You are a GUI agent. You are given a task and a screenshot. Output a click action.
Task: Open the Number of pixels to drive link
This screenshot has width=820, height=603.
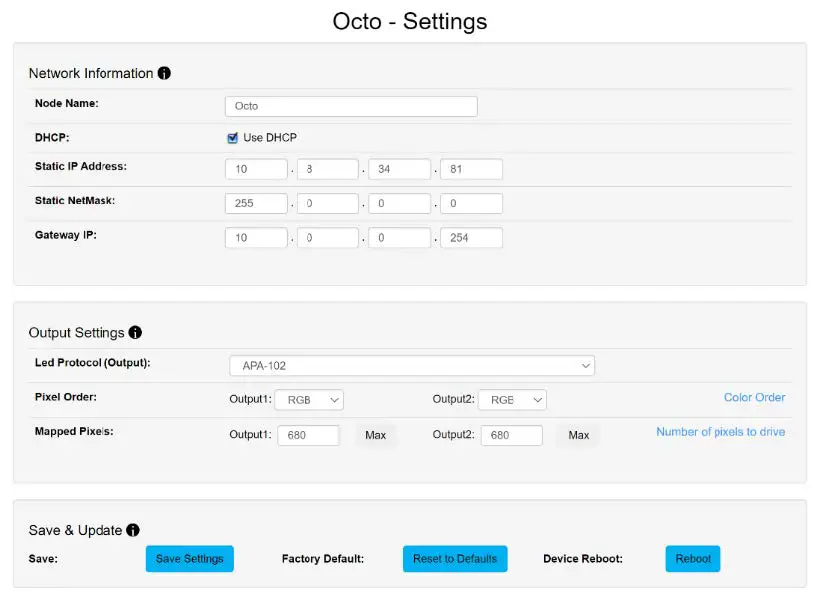(720, 432)
